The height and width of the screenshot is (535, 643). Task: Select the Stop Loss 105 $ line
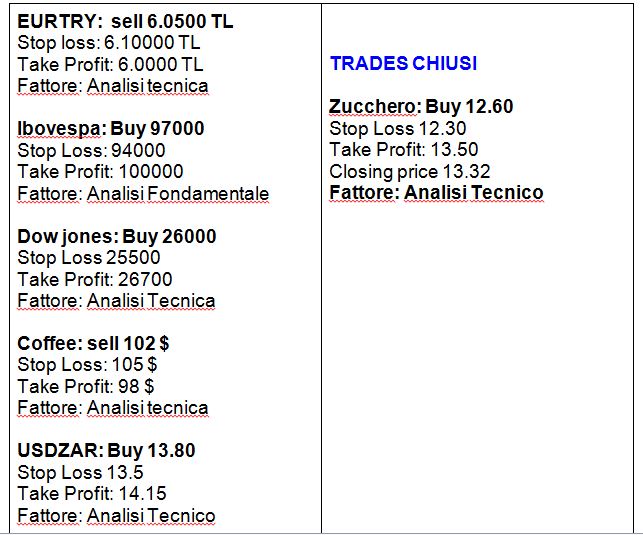(87, 365)
